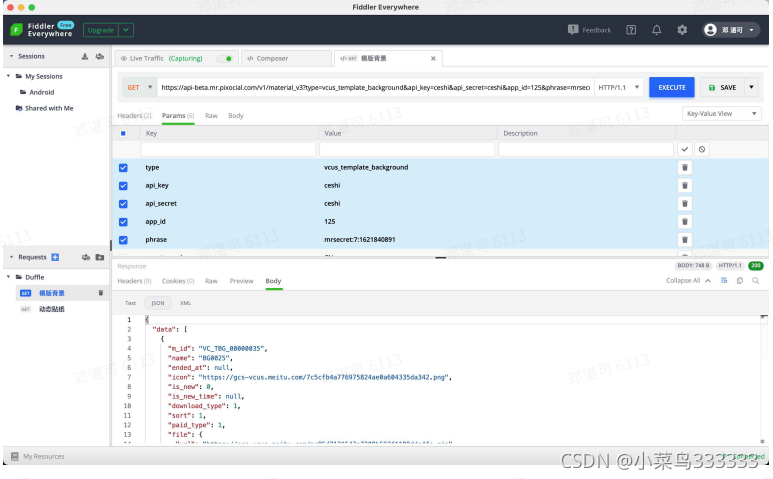773x479 pixels.
Task: Click the icon URL link in JSON
Action: (323, 377)
